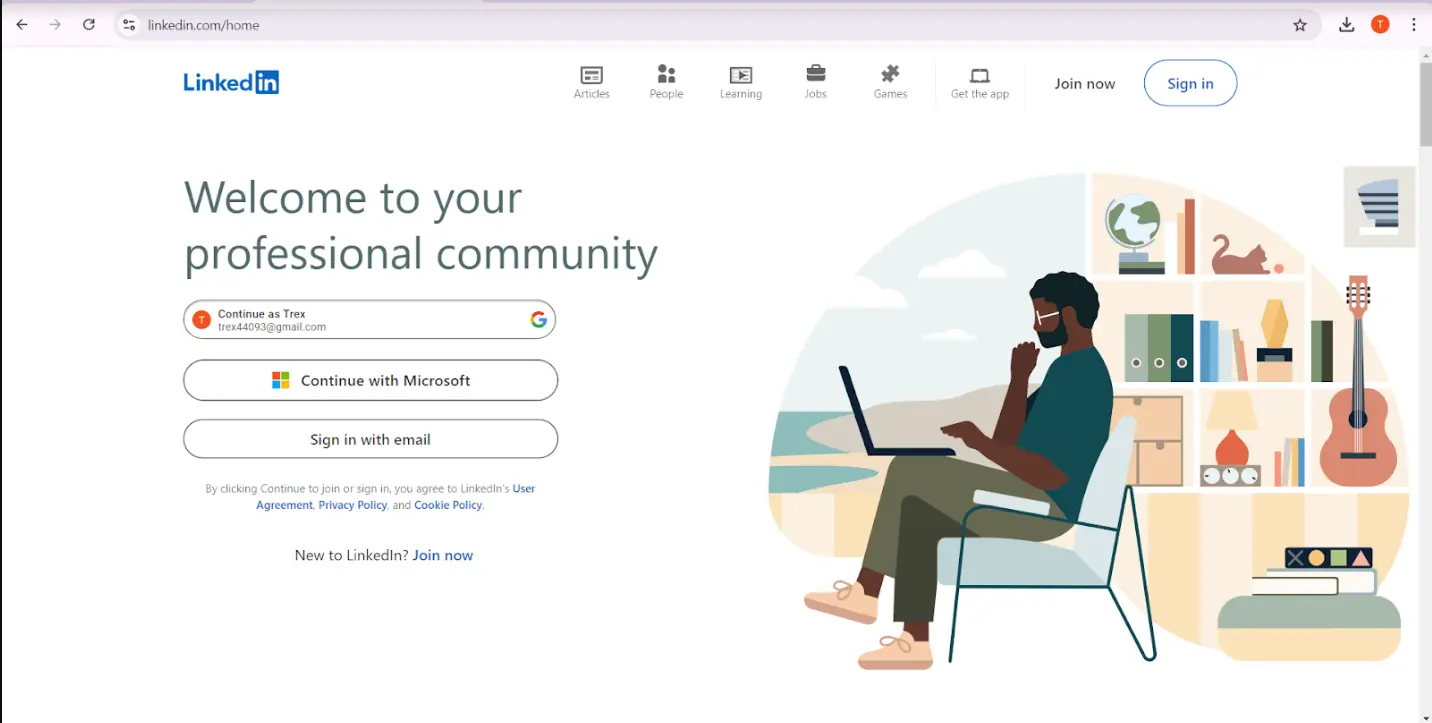This screenshot has height=723, width=1432.
Task: Reload the page
Action: pyautogui.click(x=88, y=23)
